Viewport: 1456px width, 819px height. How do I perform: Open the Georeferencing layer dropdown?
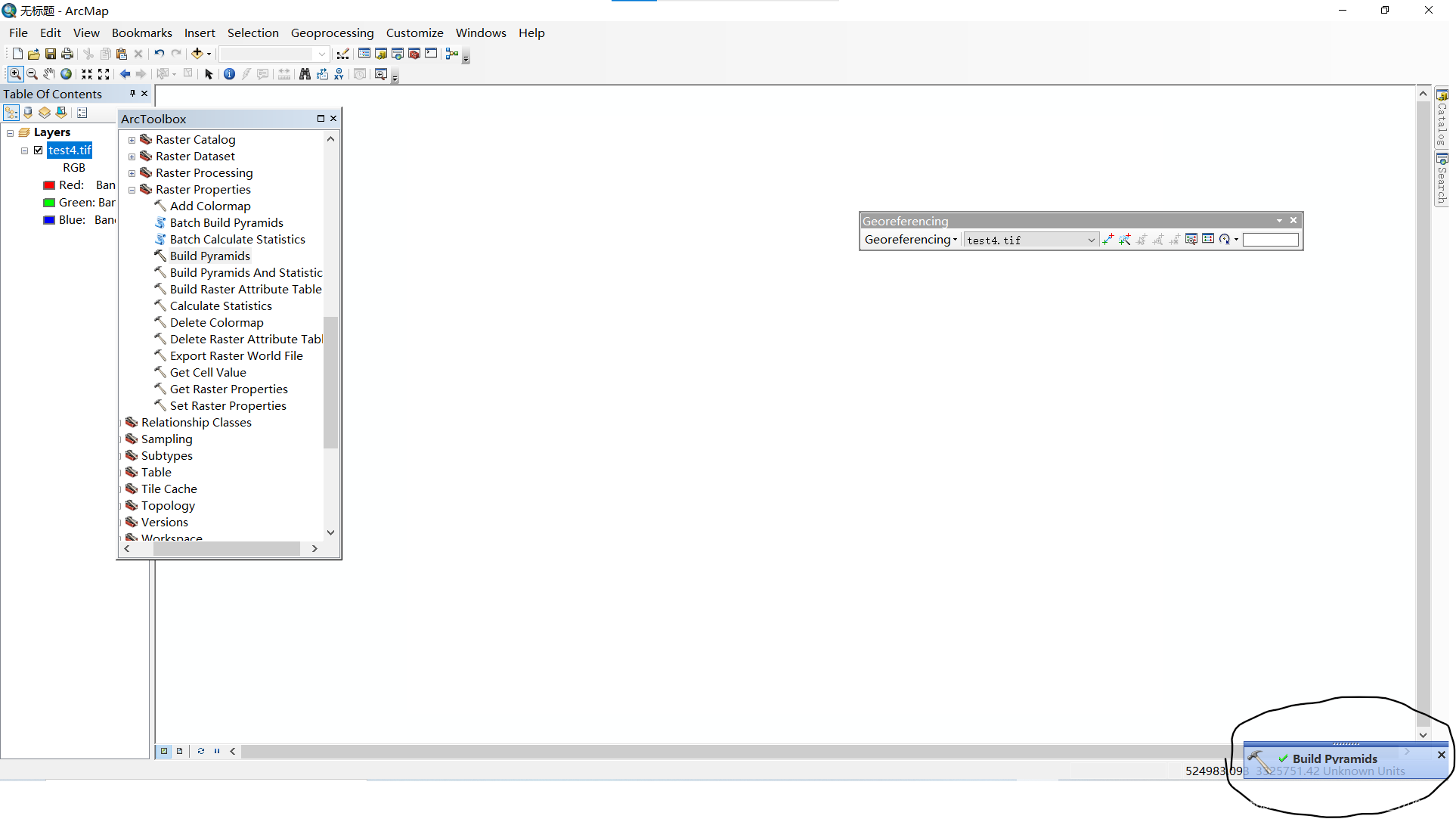(x=1091, y=240)
